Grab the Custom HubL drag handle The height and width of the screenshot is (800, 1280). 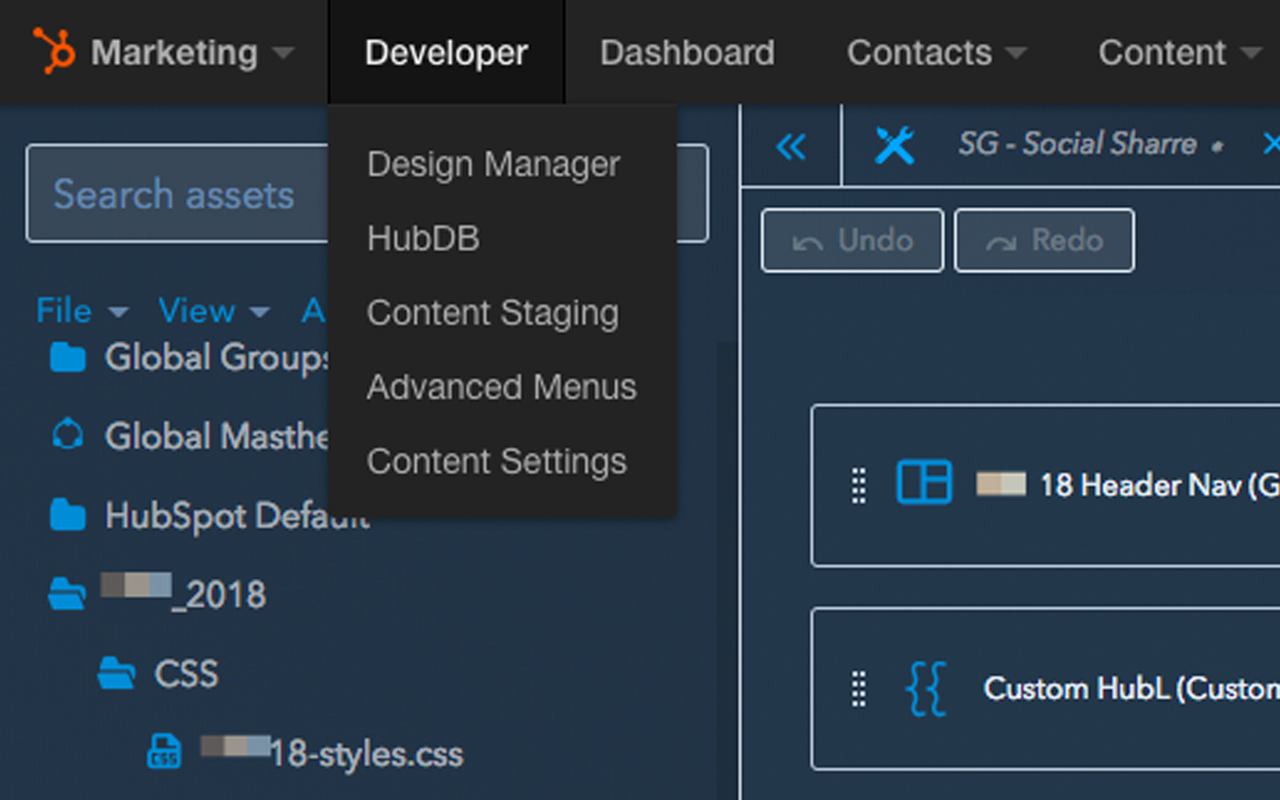[x=858, y=689]
